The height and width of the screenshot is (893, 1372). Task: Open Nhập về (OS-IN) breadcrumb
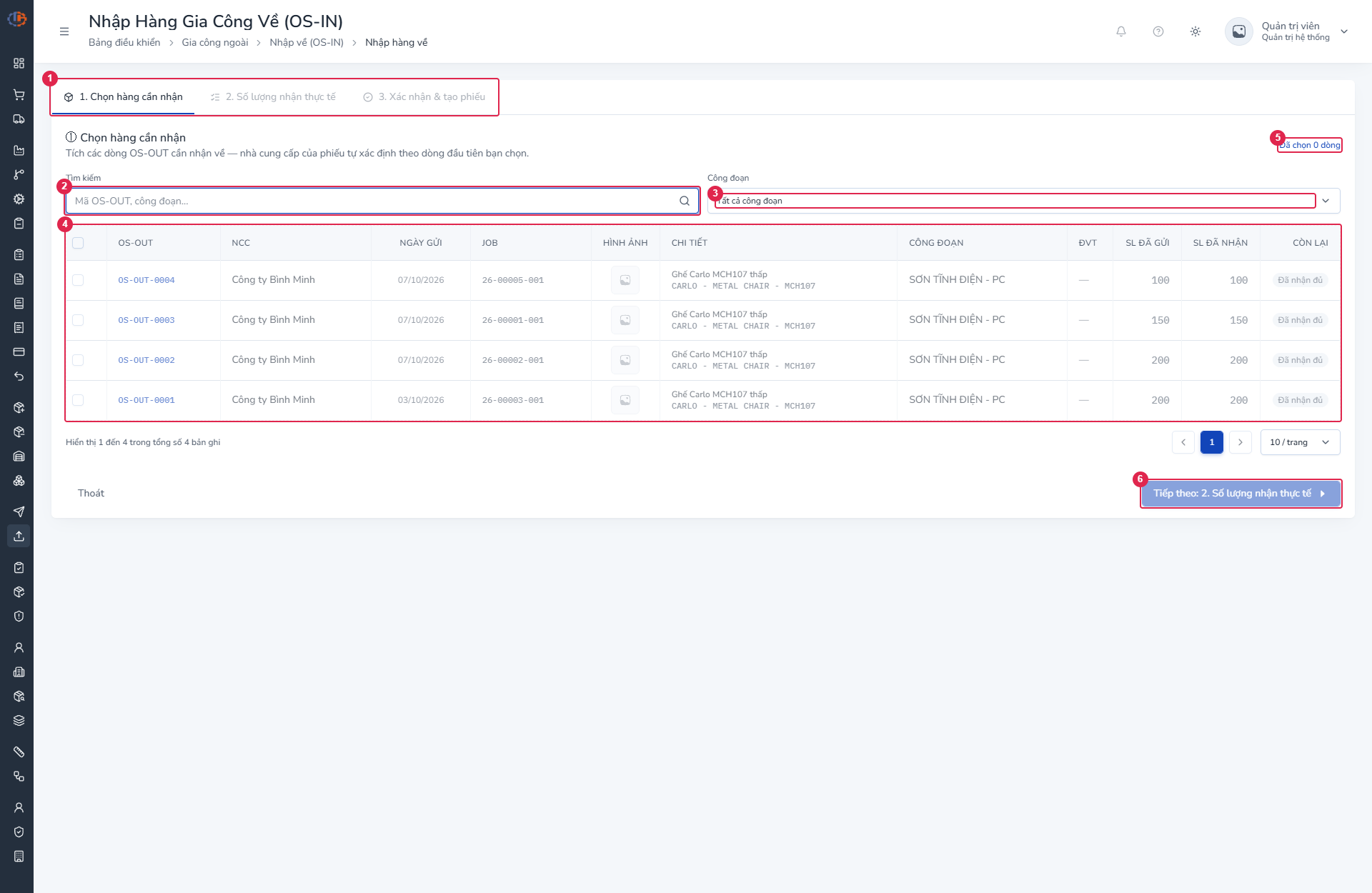click(307, 43)
